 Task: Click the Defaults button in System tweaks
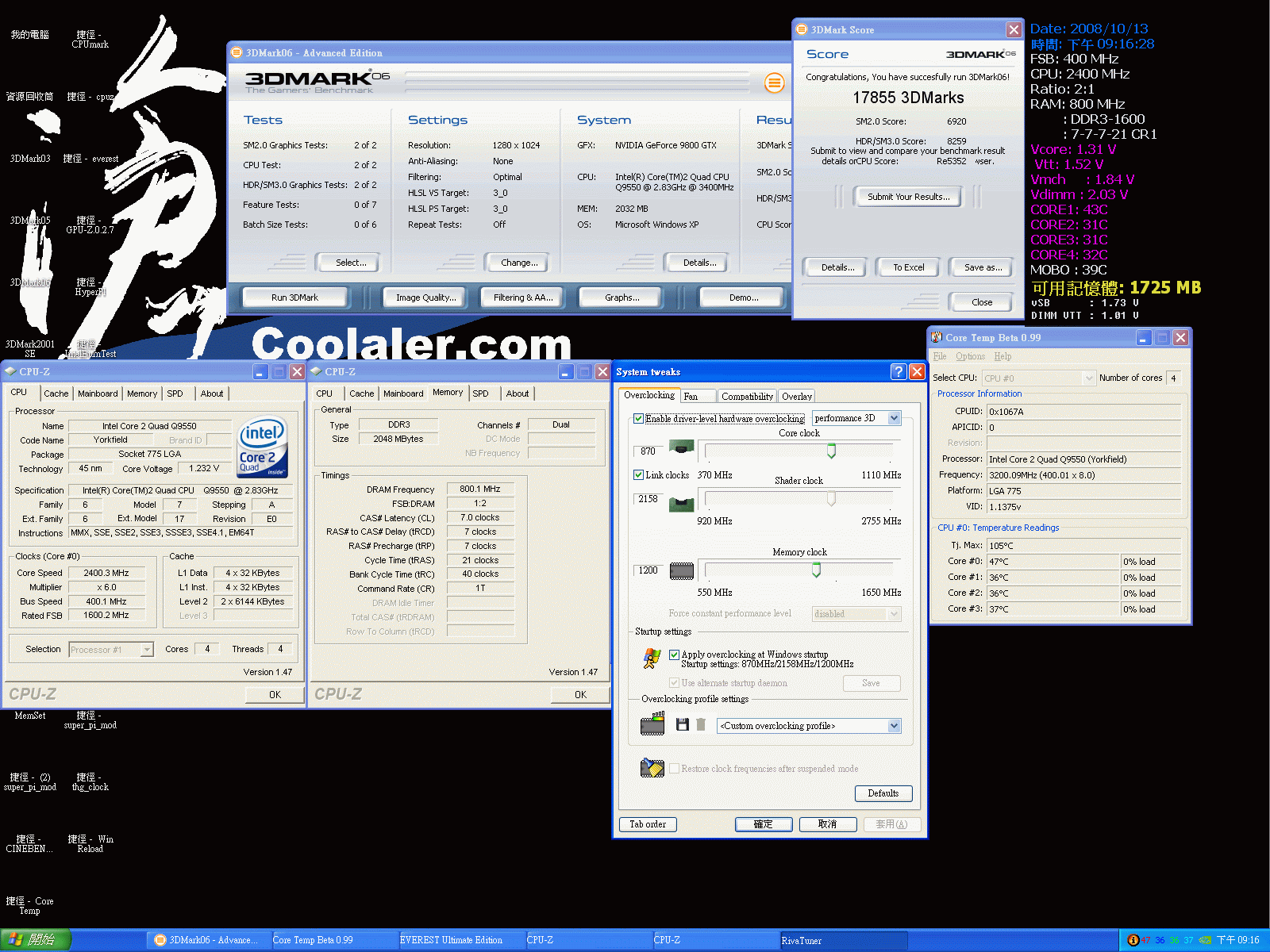pyautogui.click(x=883, y=793)
